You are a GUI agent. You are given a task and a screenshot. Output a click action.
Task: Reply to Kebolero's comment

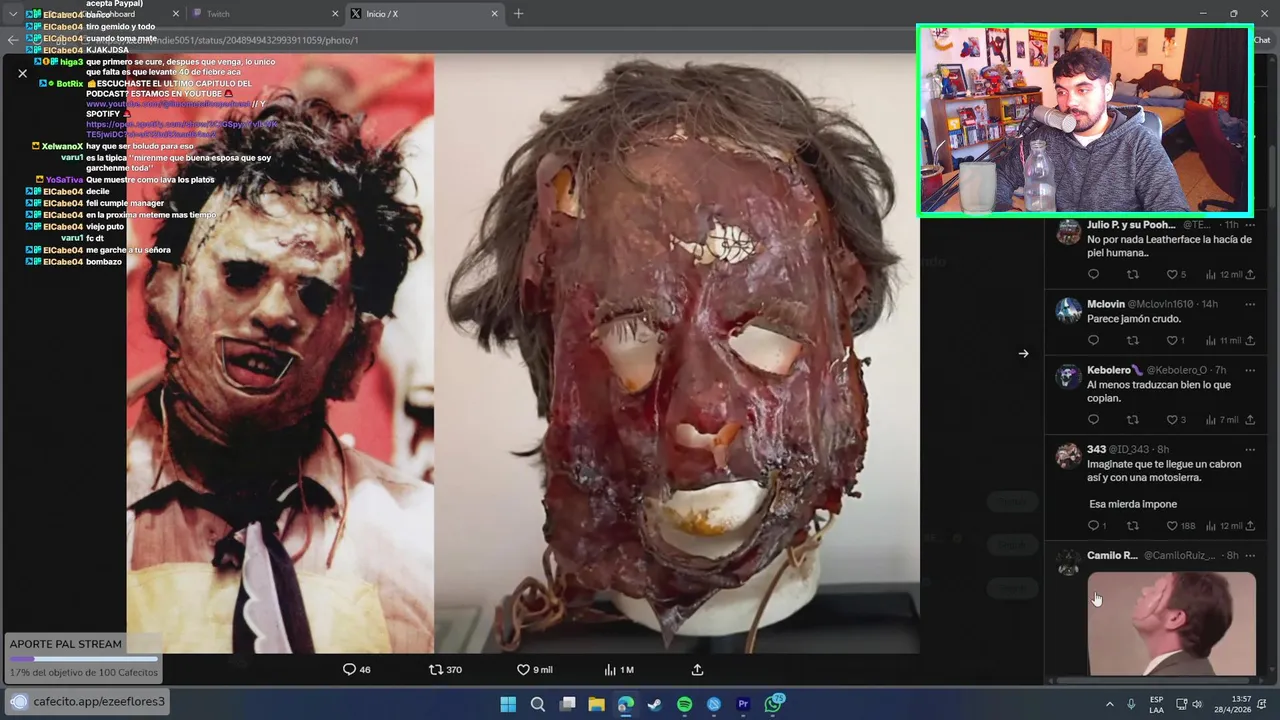point(1093,420)
